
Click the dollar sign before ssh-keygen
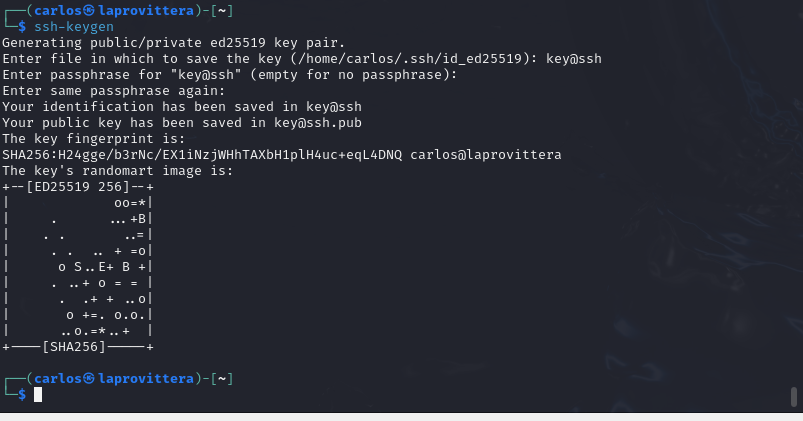[22, 27]
